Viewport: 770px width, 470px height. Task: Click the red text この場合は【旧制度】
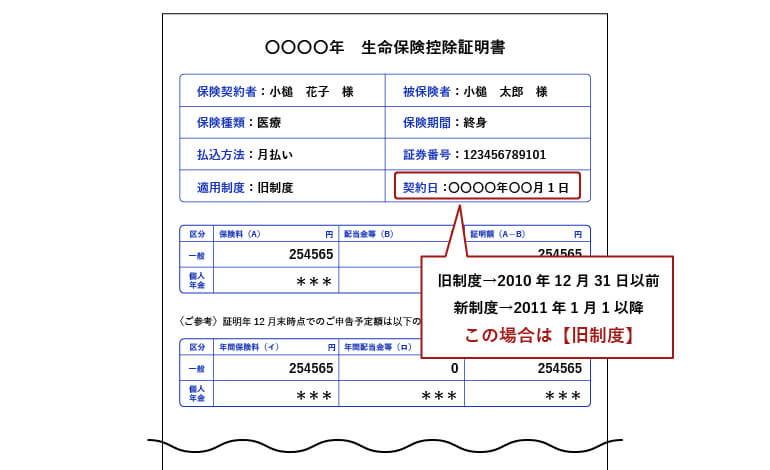click(x=548, y=335)
